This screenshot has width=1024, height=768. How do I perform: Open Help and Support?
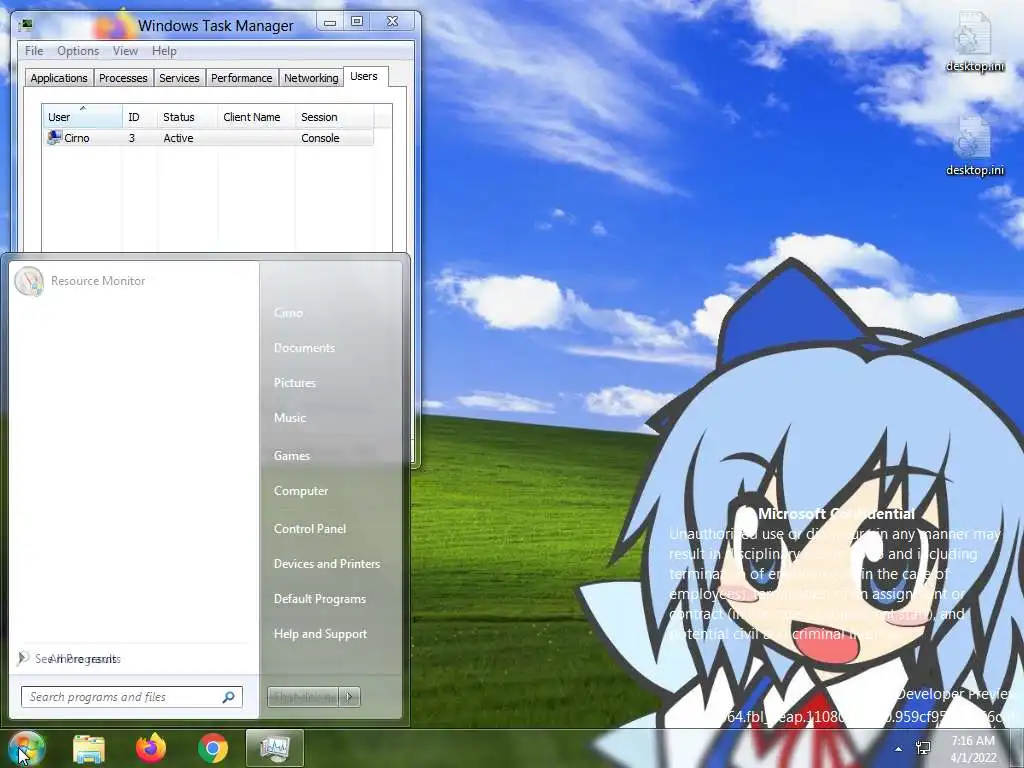tap(321, 634)
